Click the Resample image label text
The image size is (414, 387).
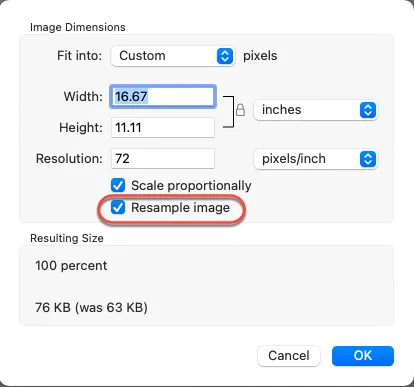point(180,208)
